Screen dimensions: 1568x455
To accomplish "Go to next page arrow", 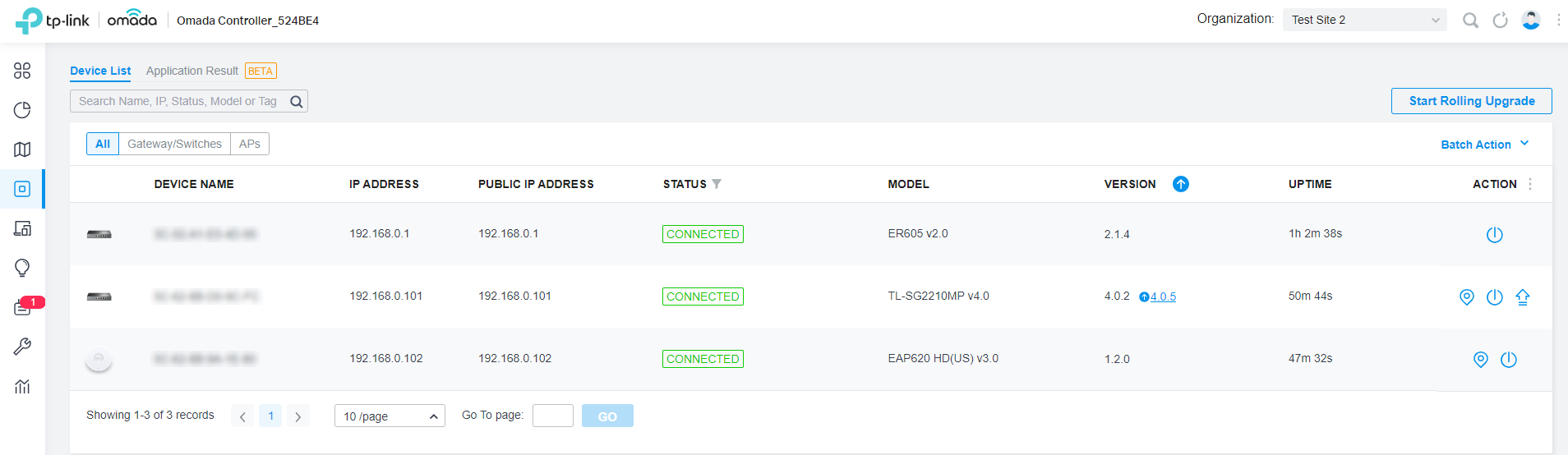I will (x=298, y=416).
